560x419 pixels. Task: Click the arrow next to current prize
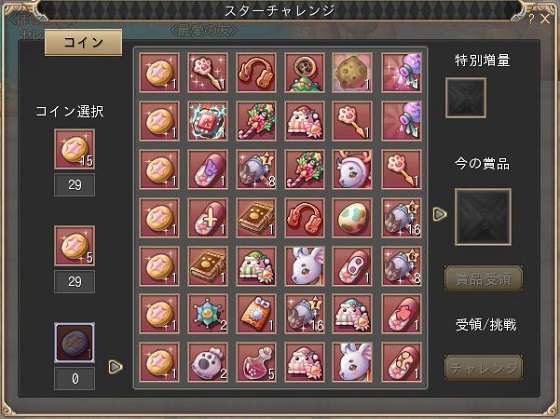tap(440, 214)
